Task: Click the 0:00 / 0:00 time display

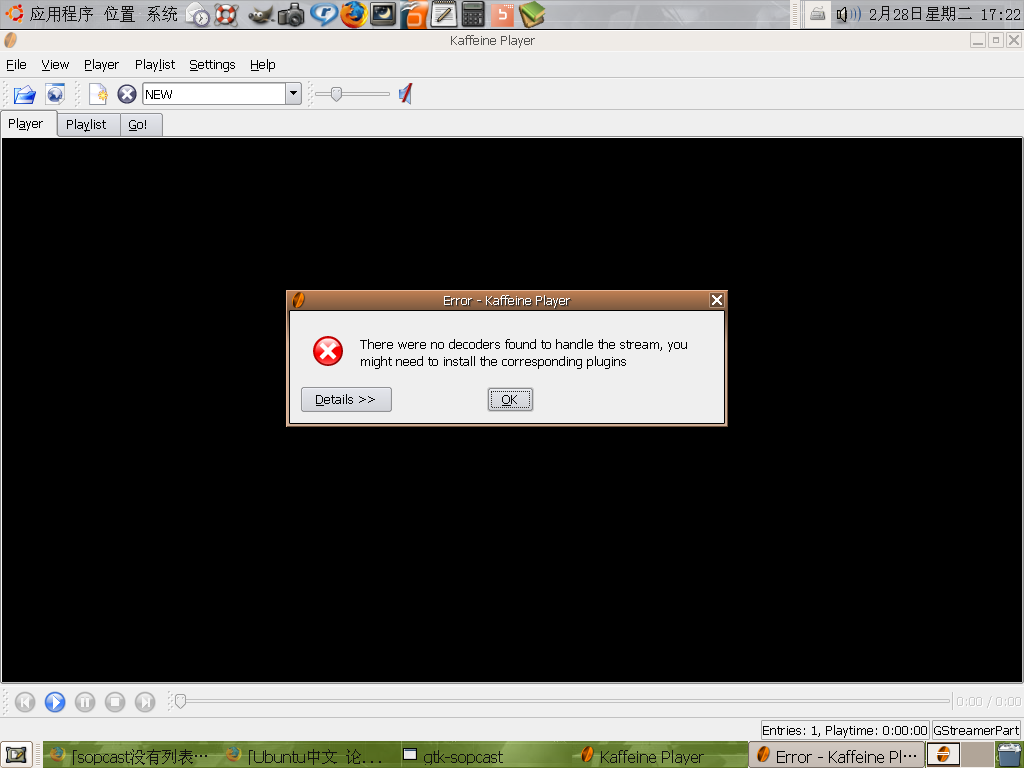Action: (988, 702)
